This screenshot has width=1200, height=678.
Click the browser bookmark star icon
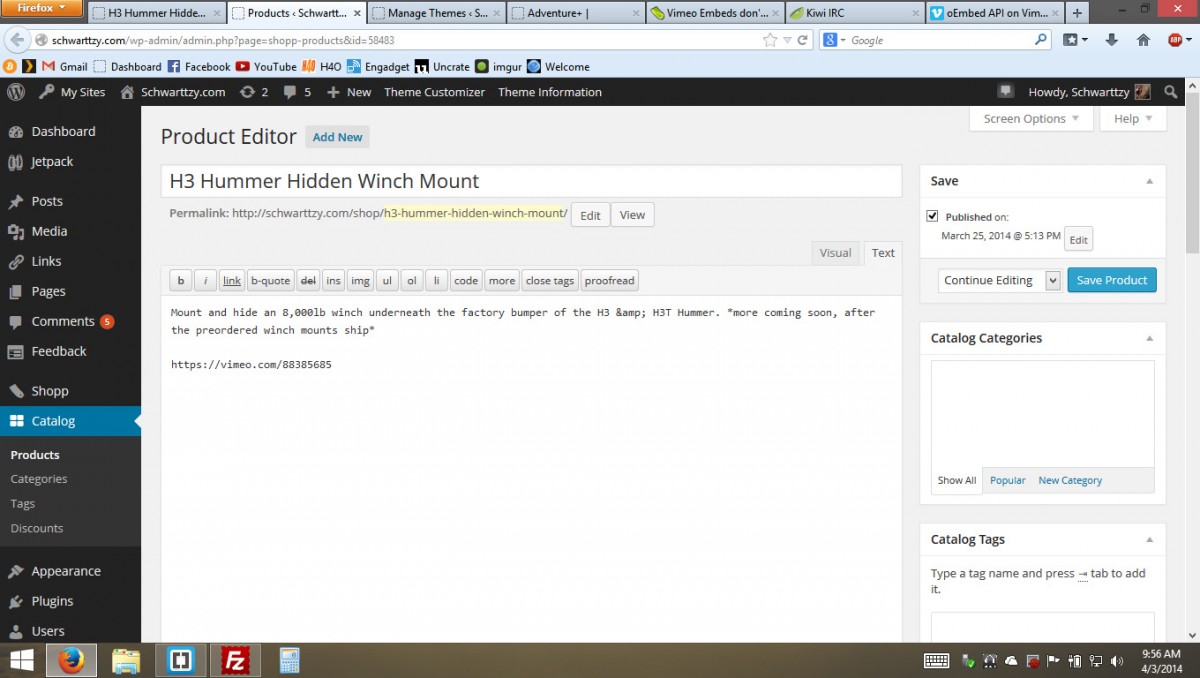click(x=770, y=40)
